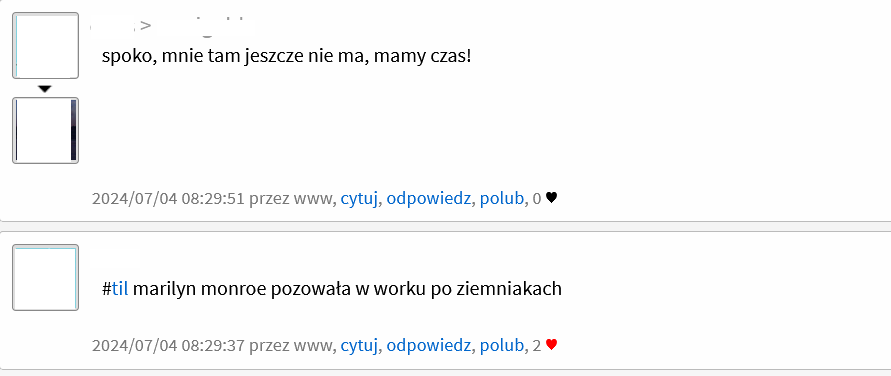Click the black heart icon beside 0 likes

pos(551,198)
